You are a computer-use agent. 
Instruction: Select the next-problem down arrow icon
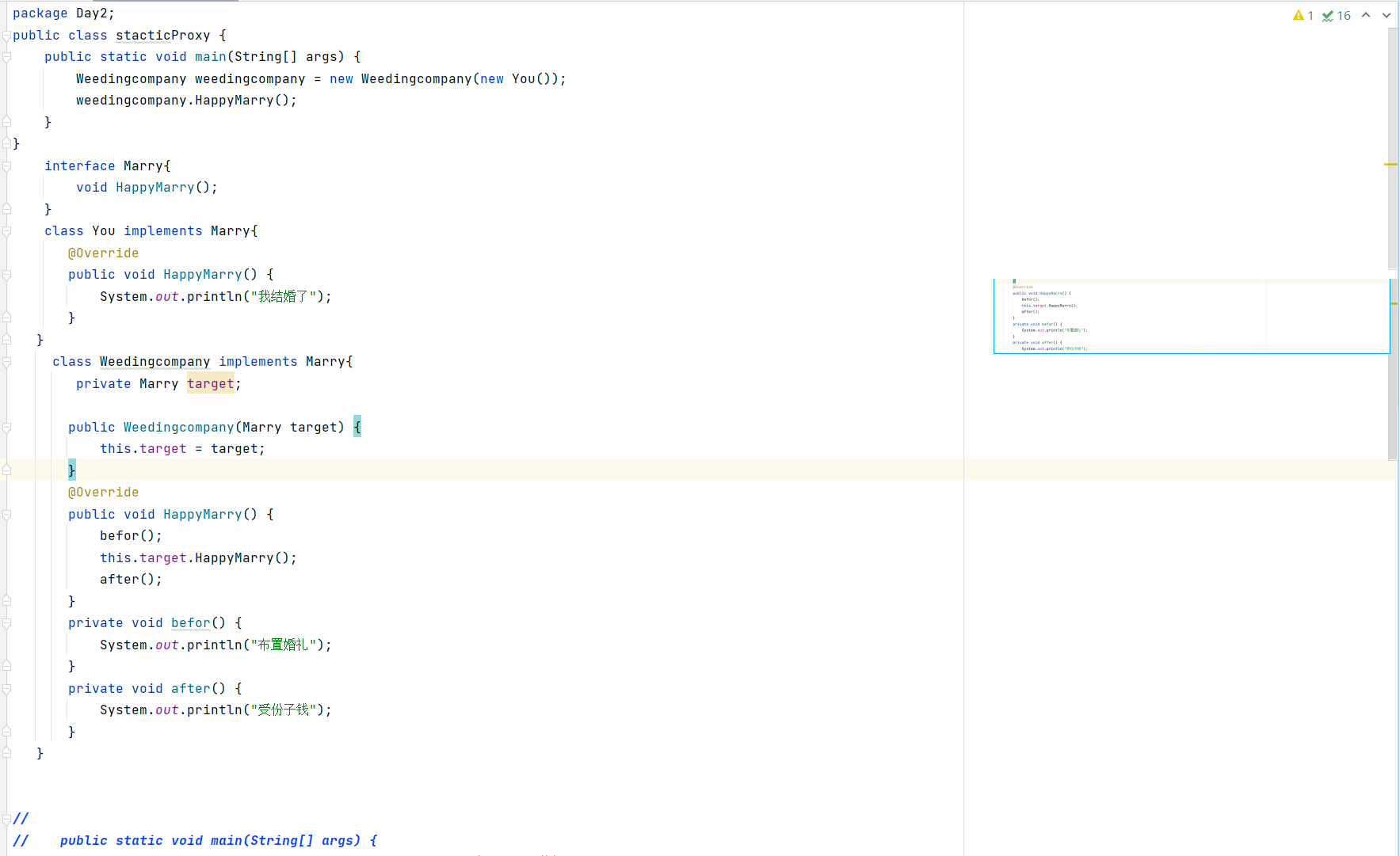(x=1387, y=15)
